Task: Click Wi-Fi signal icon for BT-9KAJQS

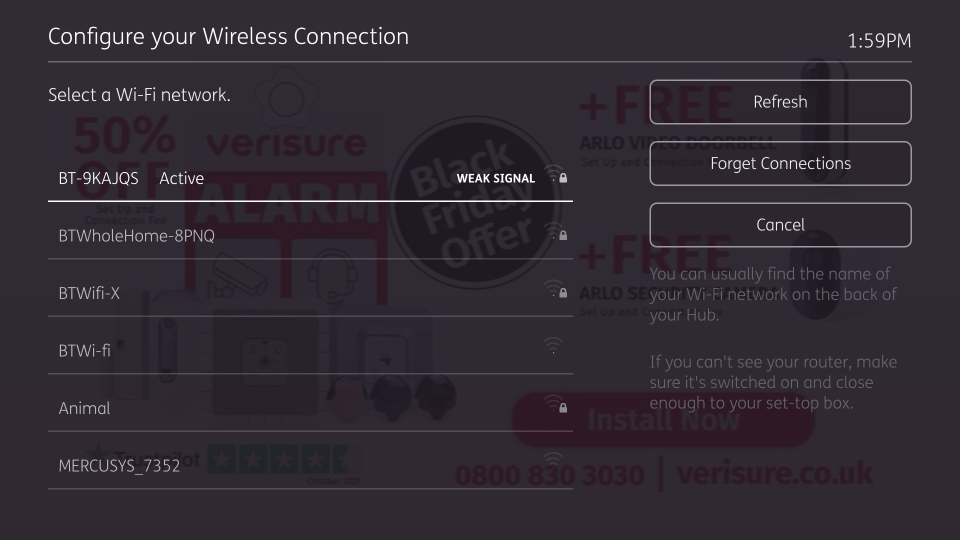Action: click(553, 175)
